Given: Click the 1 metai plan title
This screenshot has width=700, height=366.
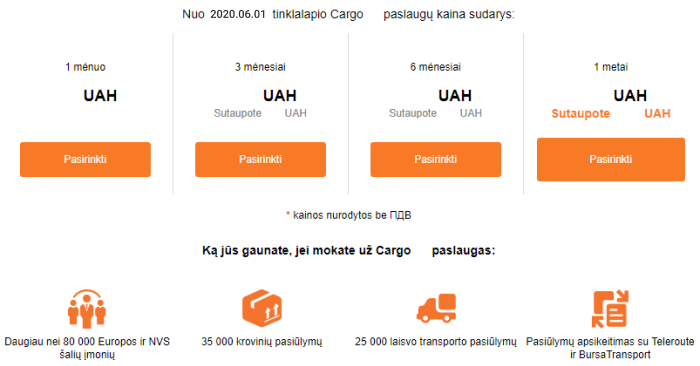Looking at the screenshot, I should coord(611,67).
